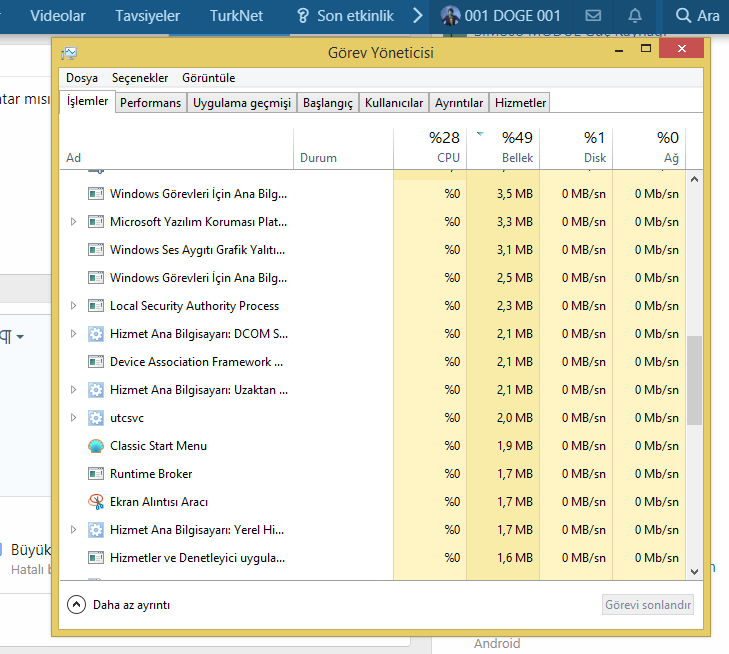This screenshot has width=729, height=654.
Task: Click the Ara search magnifier icon
Action: click(x=683, y=15)
